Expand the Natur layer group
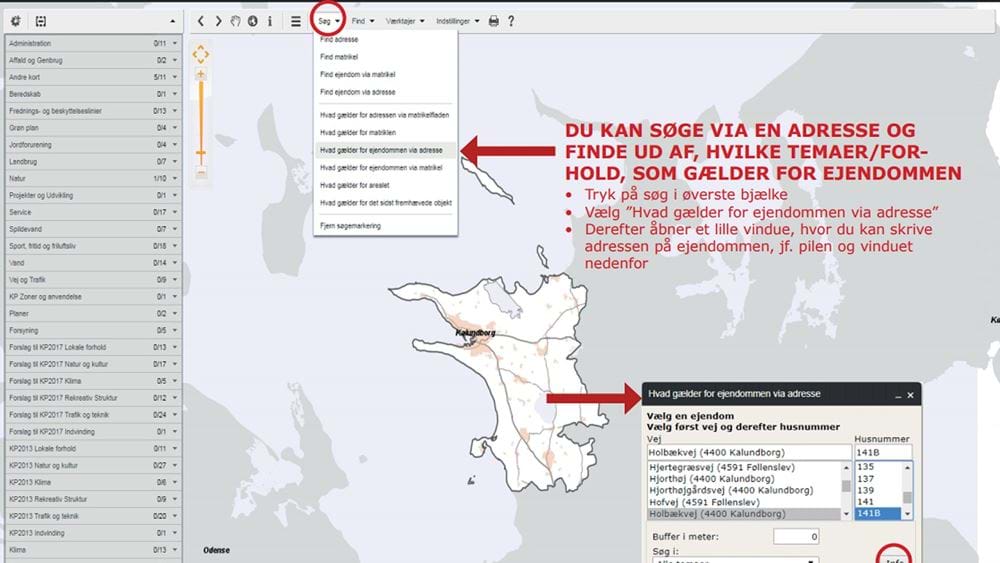This screenshot has height=563, width=1000. [x=175, y=177]
